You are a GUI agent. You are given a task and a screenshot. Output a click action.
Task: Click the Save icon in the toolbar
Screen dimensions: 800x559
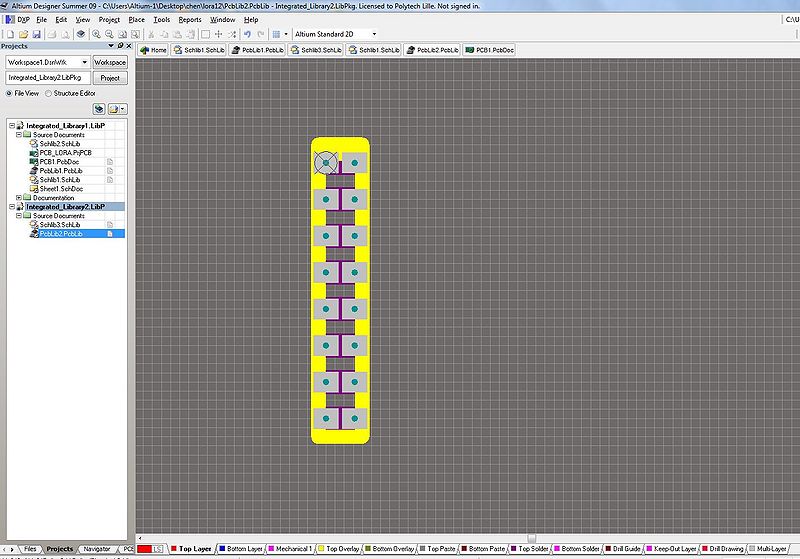pyautogui.click(x=33, y=33)
